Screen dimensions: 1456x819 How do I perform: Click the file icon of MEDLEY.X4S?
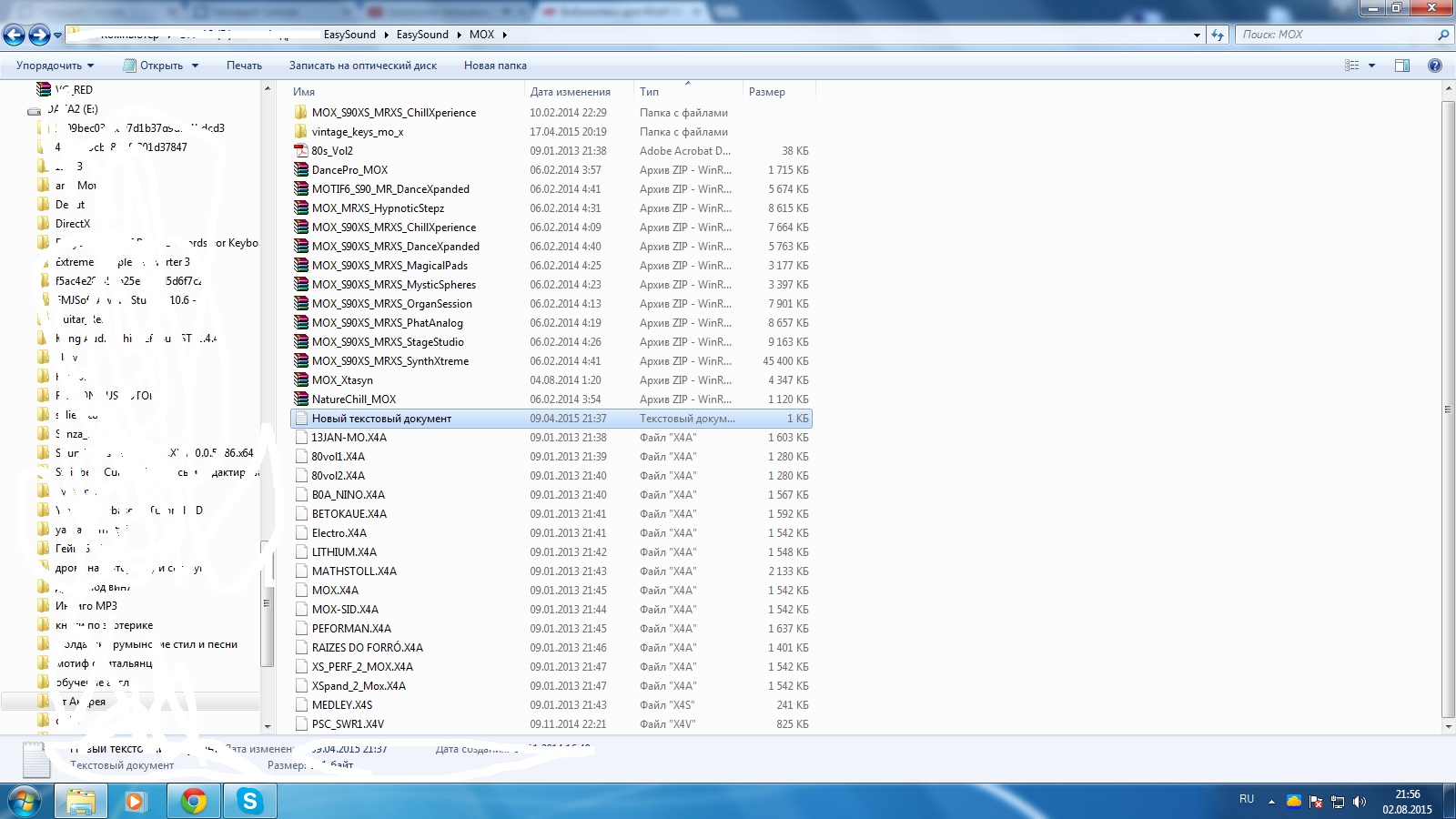point(301,705)
